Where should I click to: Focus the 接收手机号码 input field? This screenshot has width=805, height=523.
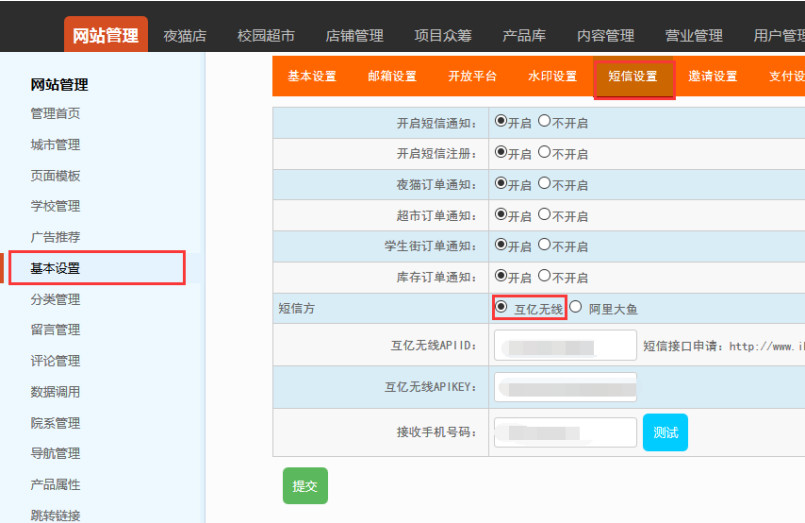pyautogui.click(x=565, y=432)
